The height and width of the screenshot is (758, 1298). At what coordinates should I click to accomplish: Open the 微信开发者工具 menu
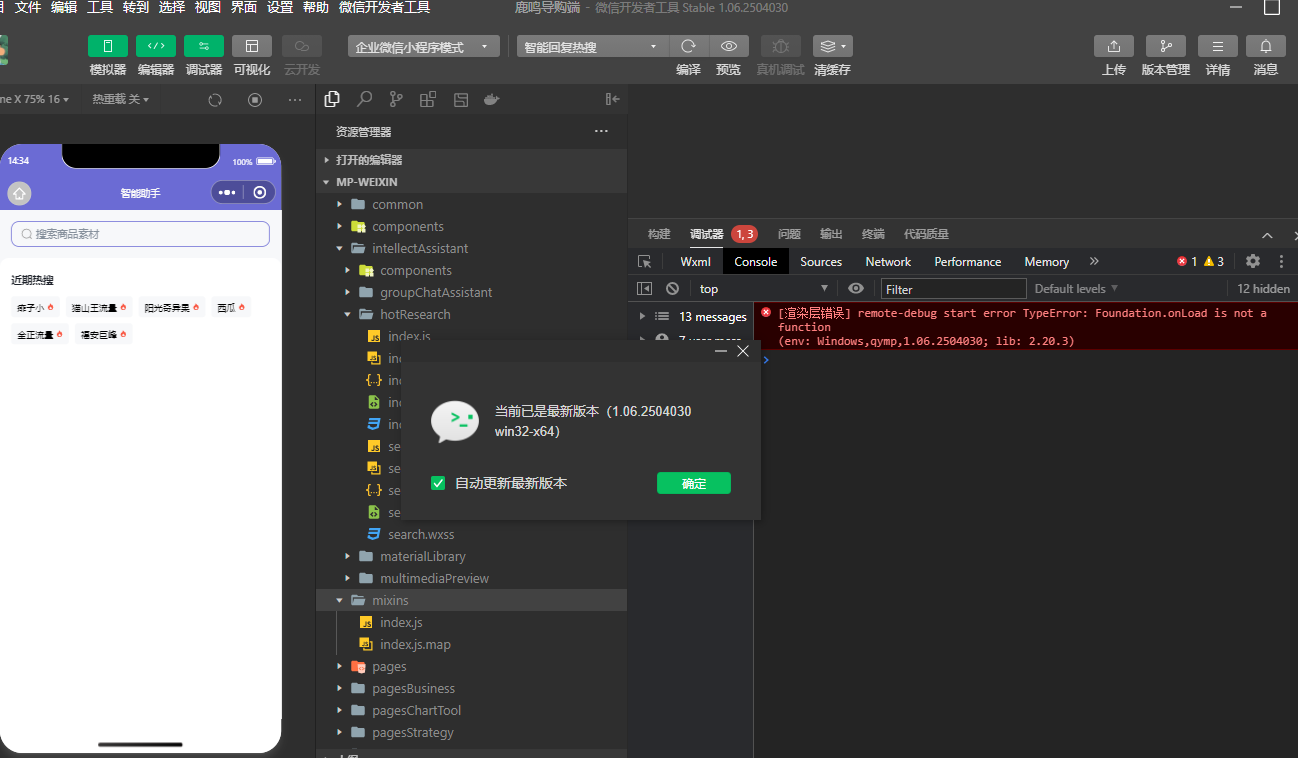coord(385,7)
